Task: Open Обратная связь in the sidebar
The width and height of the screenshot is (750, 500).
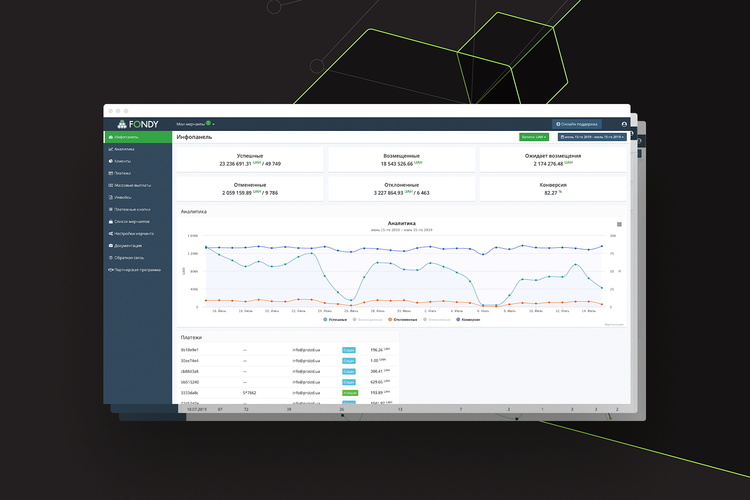Action: point(126,257)
